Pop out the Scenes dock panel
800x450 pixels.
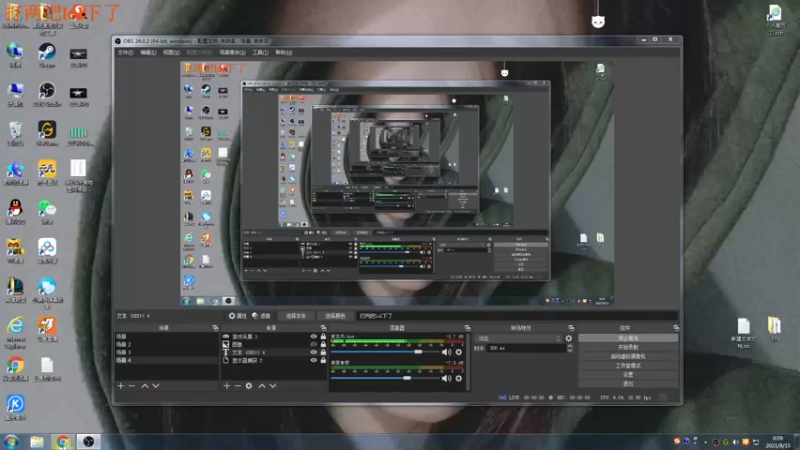(215, 328)
